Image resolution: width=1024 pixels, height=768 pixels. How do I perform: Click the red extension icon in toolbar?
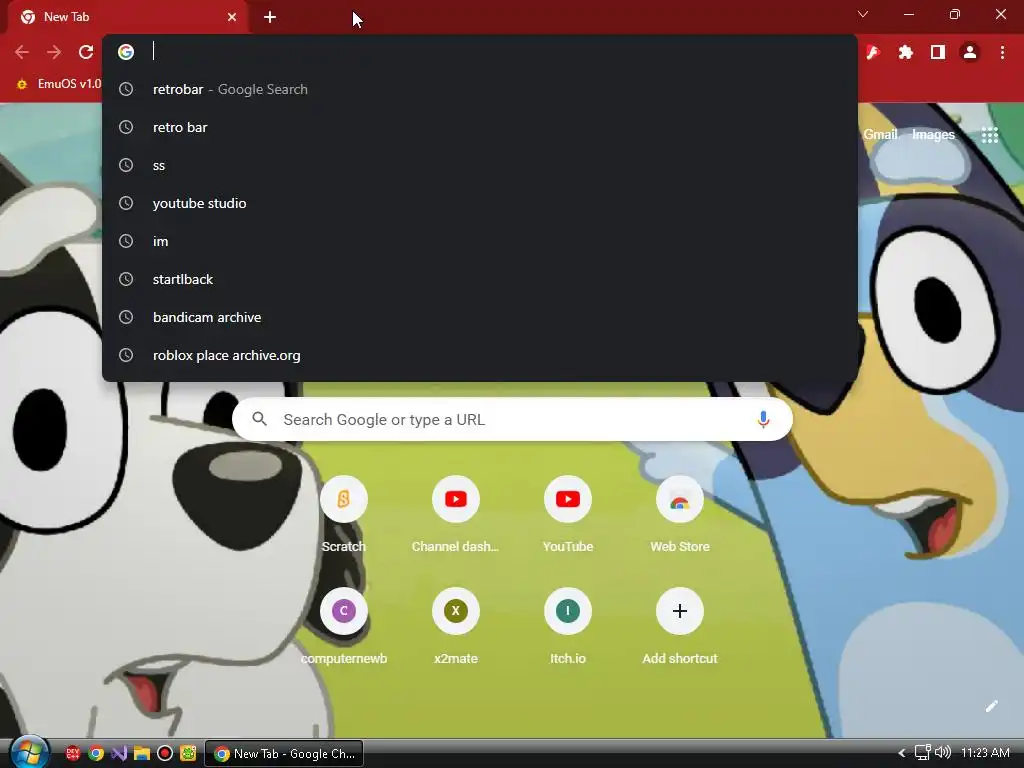[x=873, y=52]
